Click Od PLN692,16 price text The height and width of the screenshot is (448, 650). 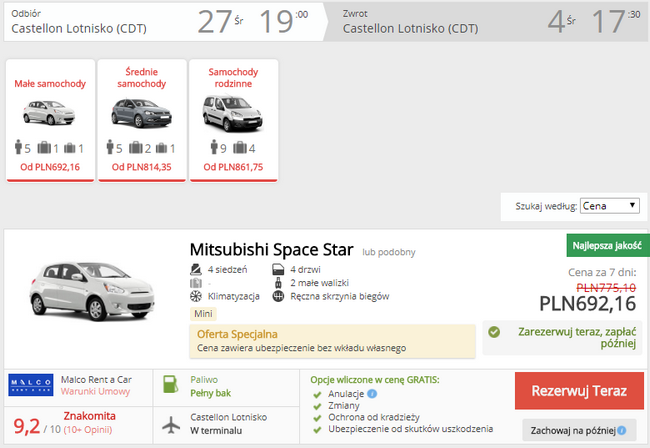[x=50, y=167]
